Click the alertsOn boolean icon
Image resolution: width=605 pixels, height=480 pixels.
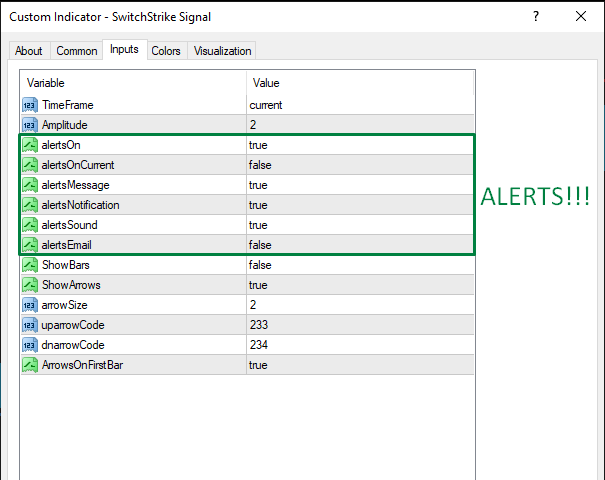(29, 145)
